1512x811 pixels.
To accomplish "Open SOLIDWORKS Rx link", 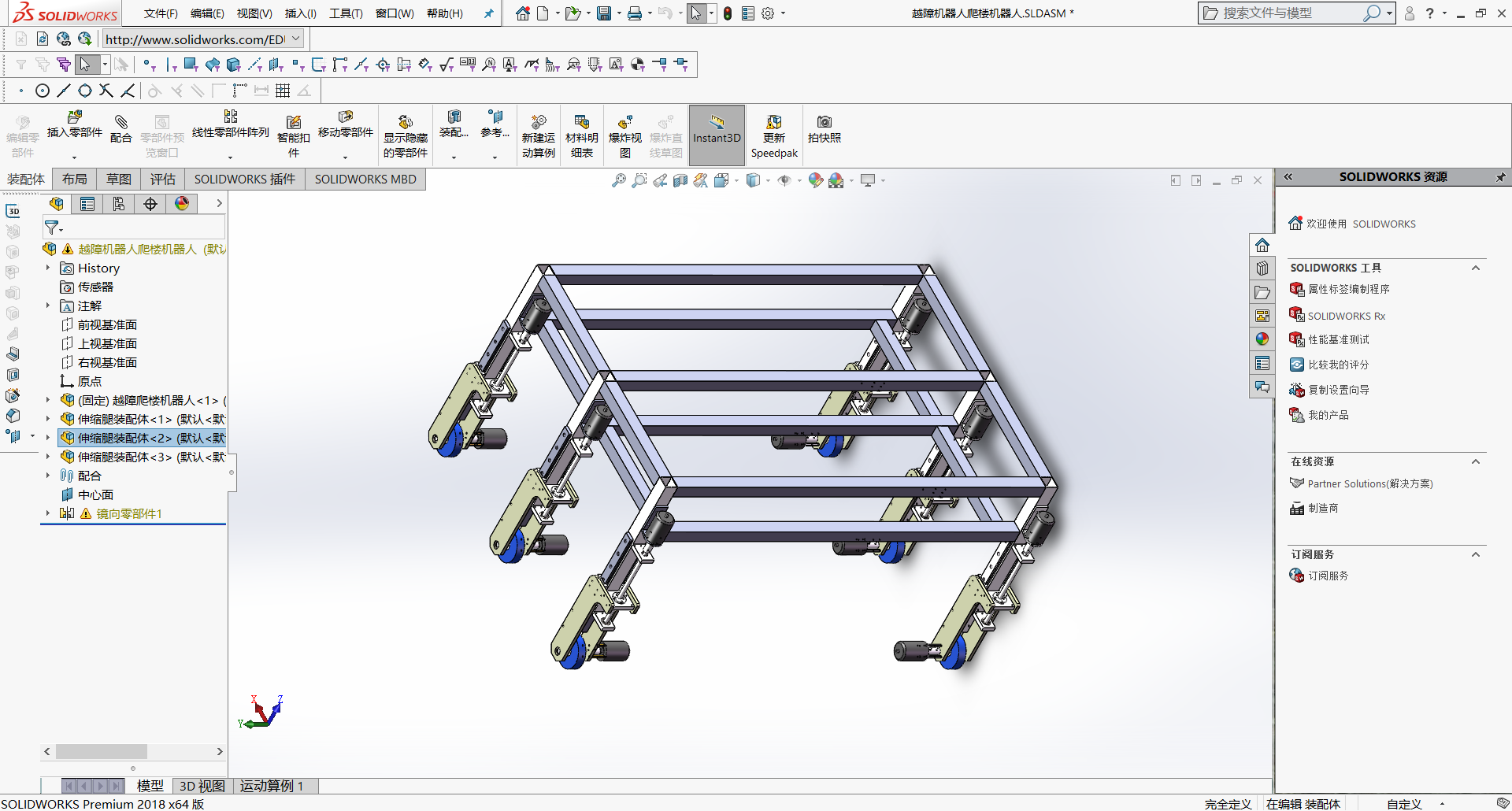I will [x=1346, y=317].
